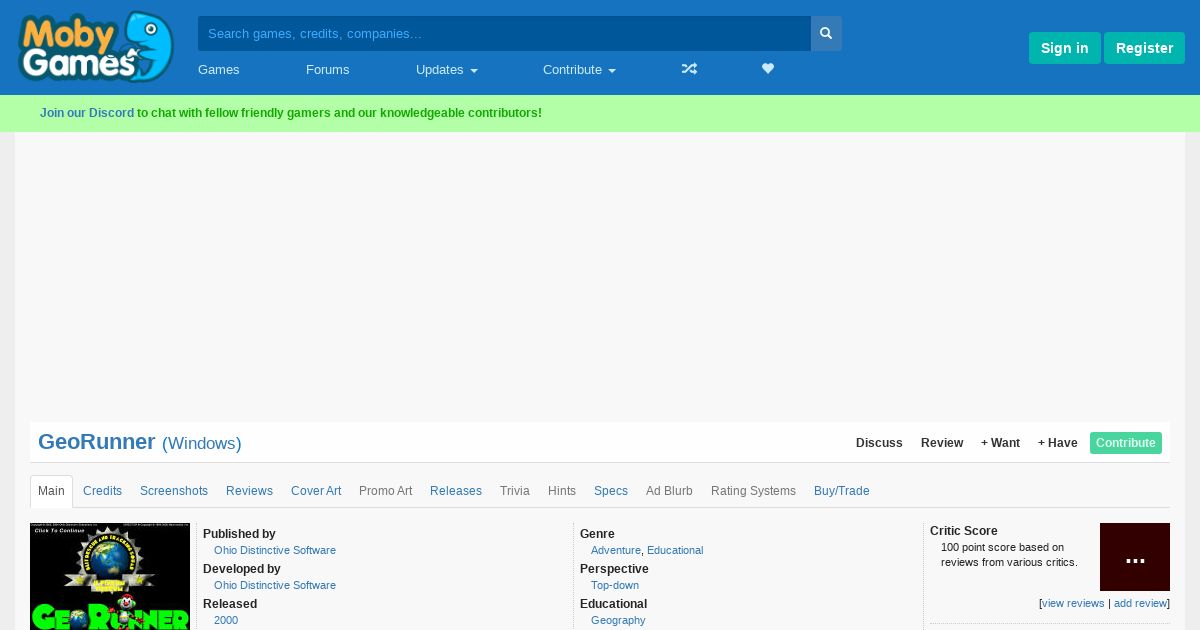Mark game with + Have
The width and height of the screenshot is (1200, 630).
point(1058,443)
